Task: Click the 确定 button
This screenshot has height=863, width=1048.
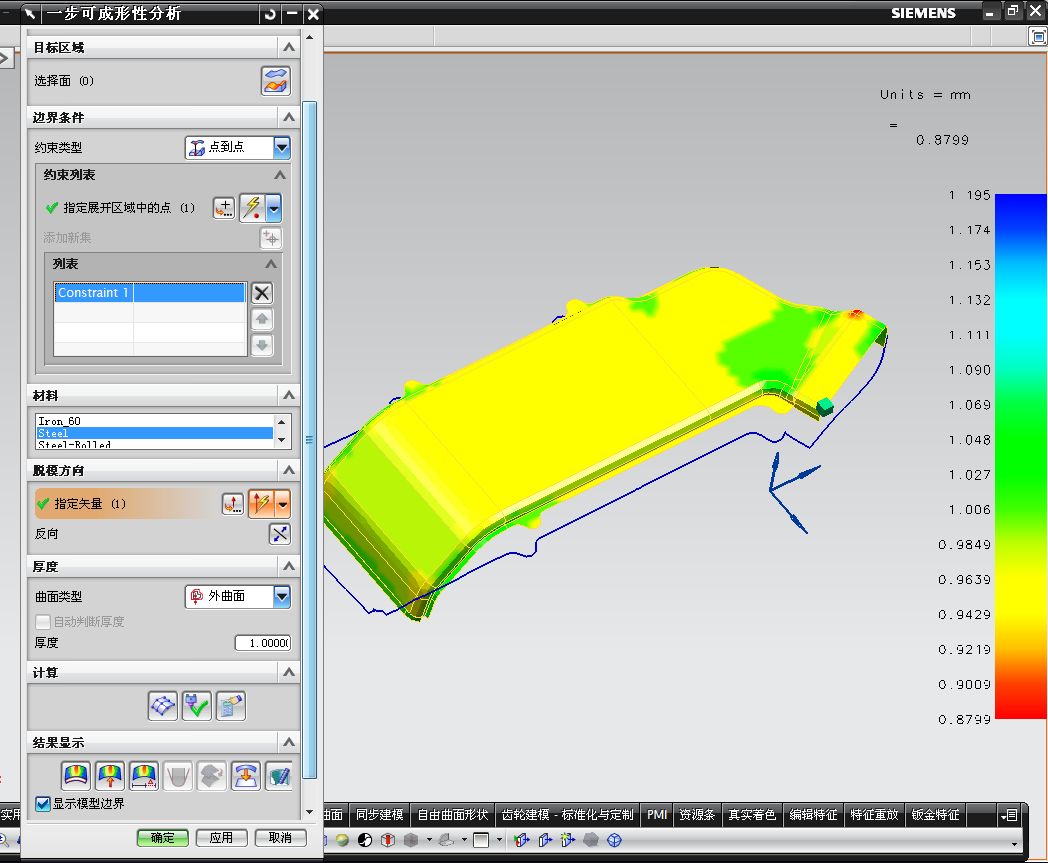Action: (162, 838)
